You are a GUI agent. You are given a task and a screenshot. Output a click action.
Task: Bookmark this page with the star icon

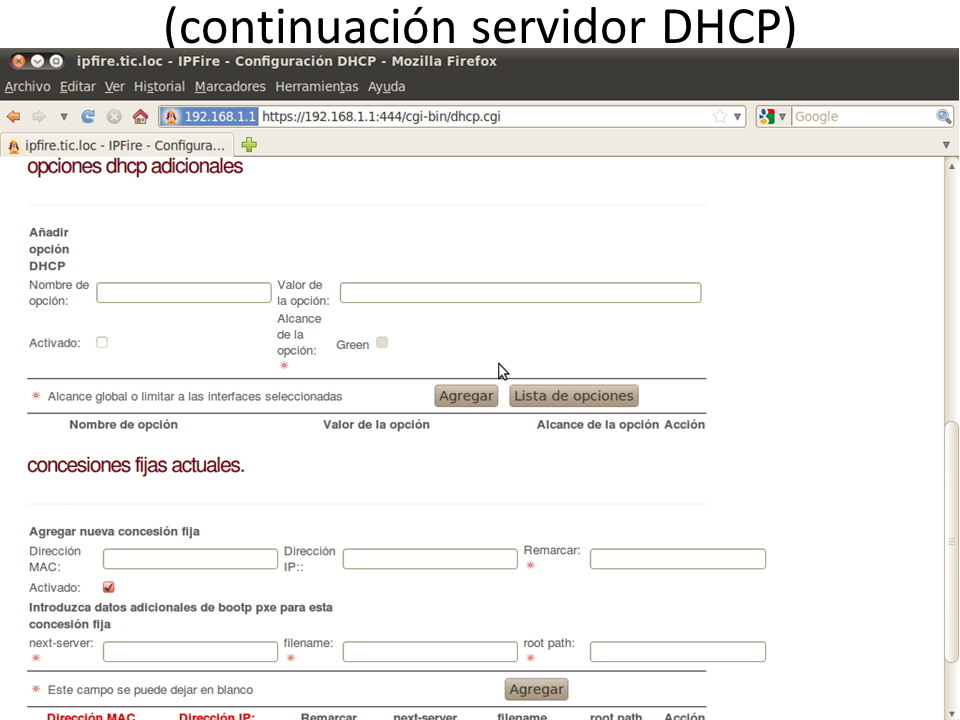(x=720, y=116)
